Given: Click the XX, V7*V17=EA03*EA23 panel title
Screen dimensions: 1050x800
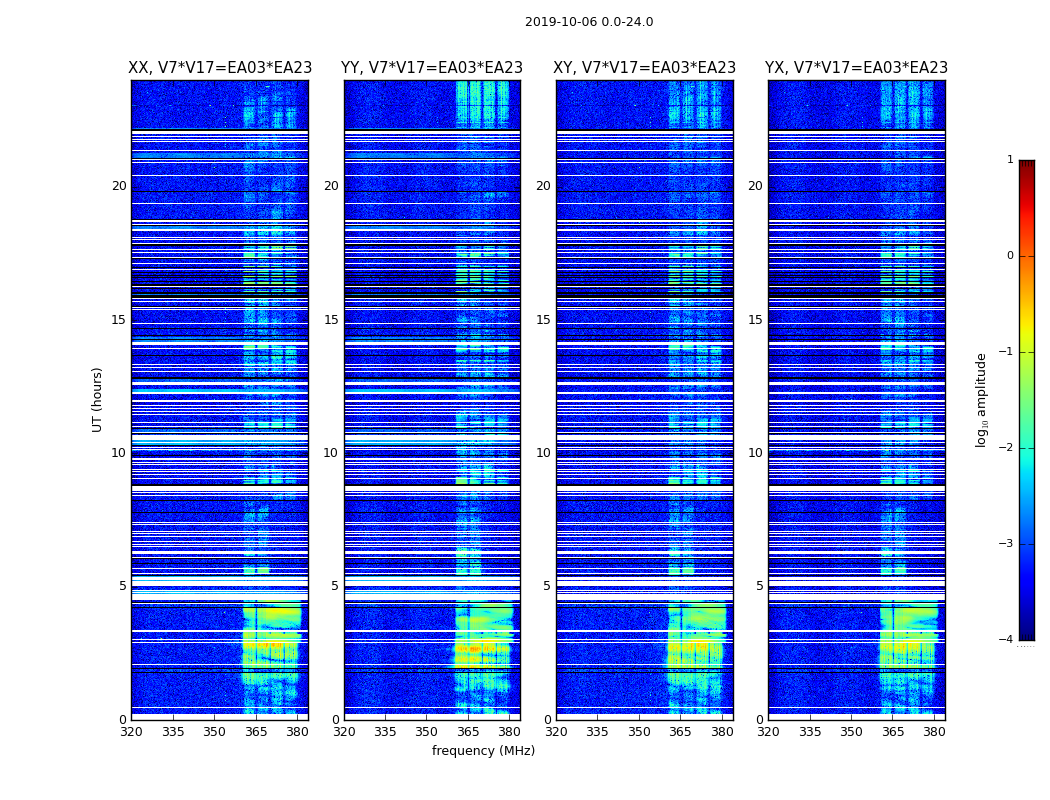Looking at the screenshot, I should [220, 68].
